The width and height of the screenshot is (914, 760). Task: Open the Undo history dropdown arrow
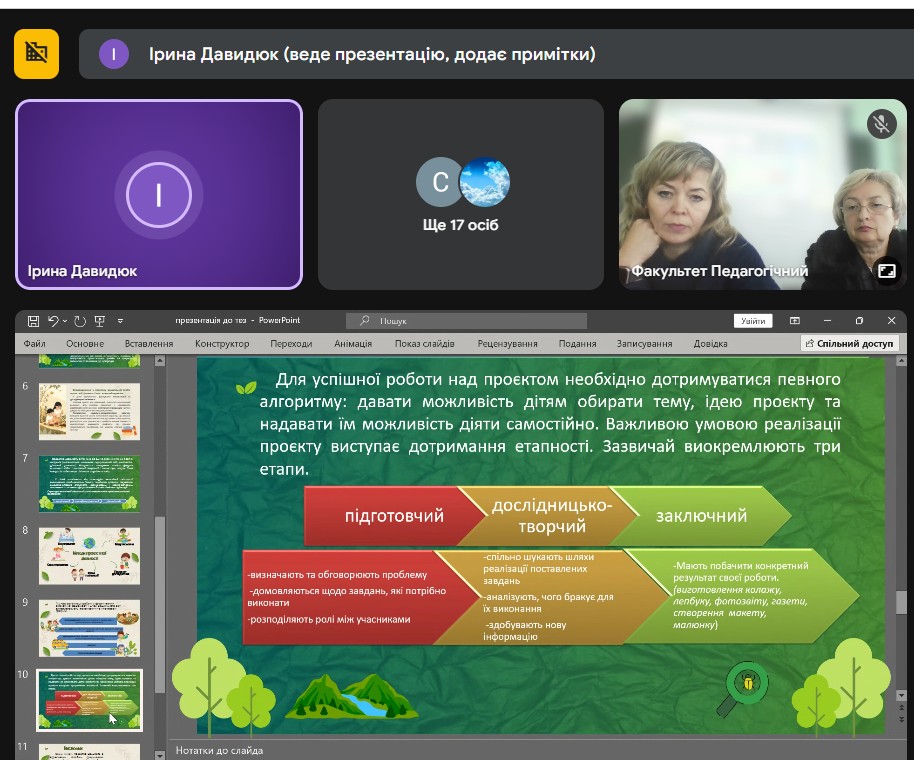pyautogui.click(x=65, y=321)
